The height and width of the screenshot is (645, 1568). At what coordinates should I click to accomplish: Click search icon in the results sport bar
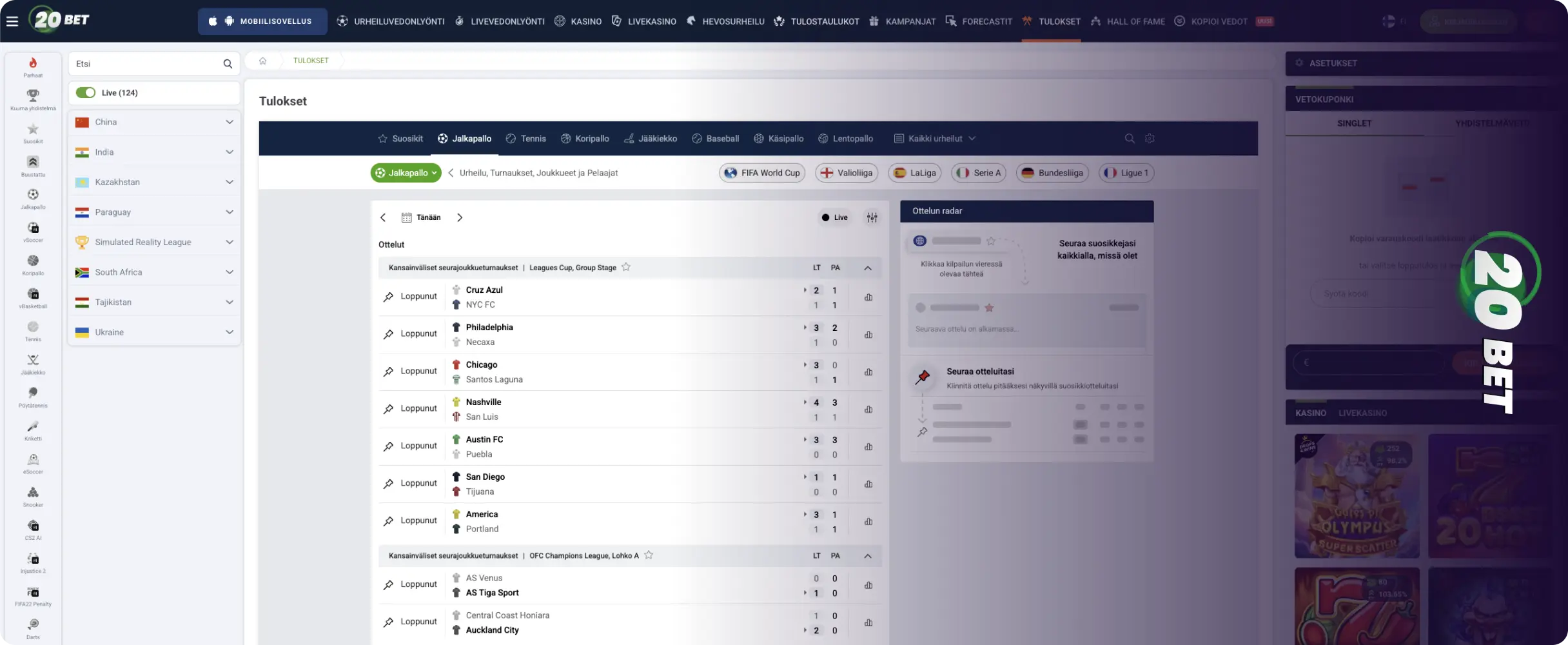(1130, 139)
